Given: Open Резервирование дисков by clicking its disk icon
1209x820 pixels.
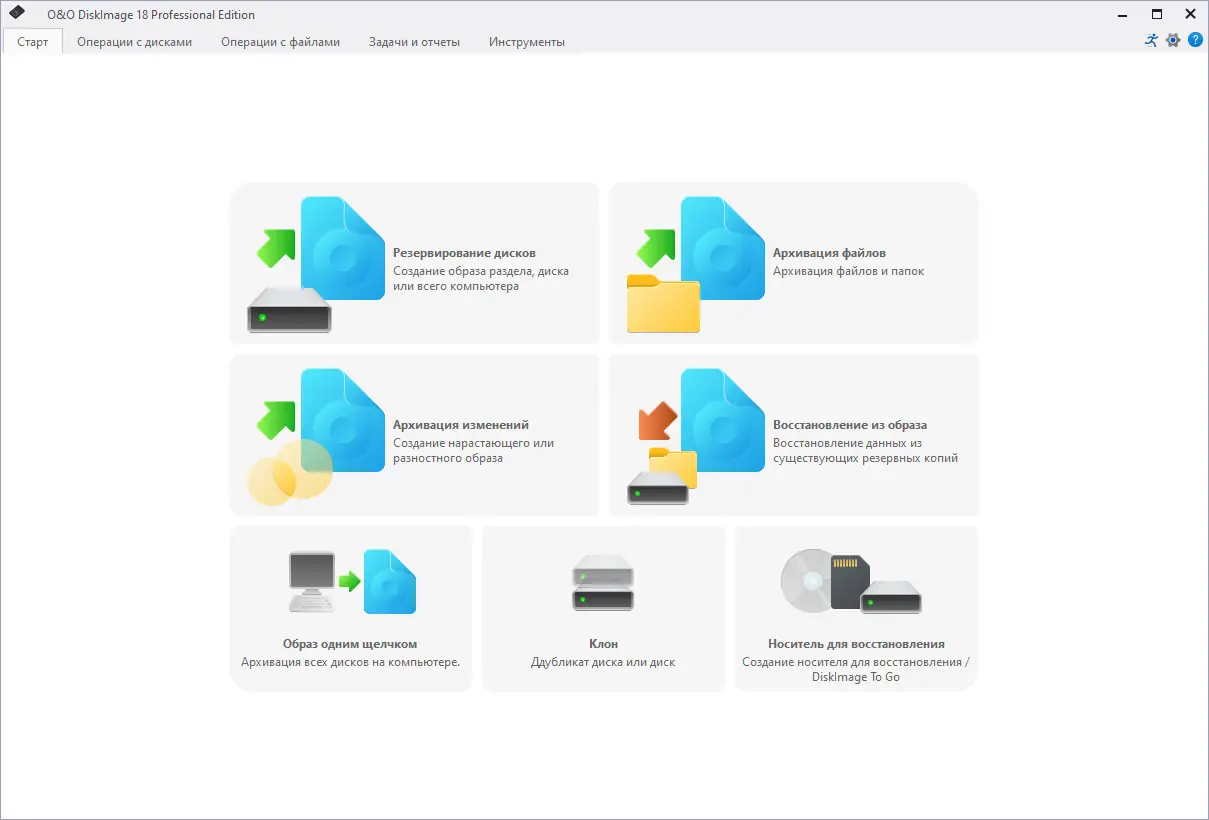Looking at the screenshot, I should point(289,310).
